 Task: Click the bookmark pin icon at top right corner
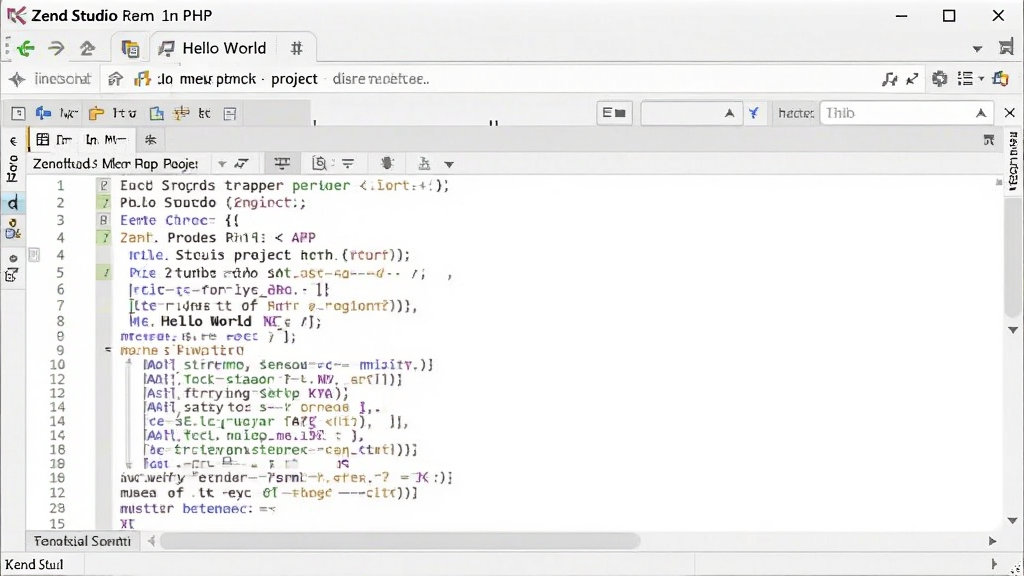point(1006,47)
